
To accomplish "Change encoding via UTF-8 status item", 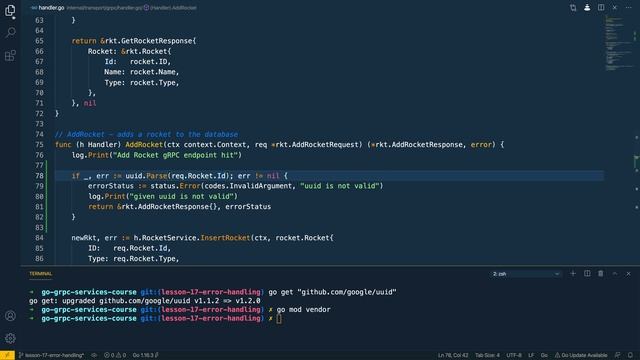I will point(513,355).
